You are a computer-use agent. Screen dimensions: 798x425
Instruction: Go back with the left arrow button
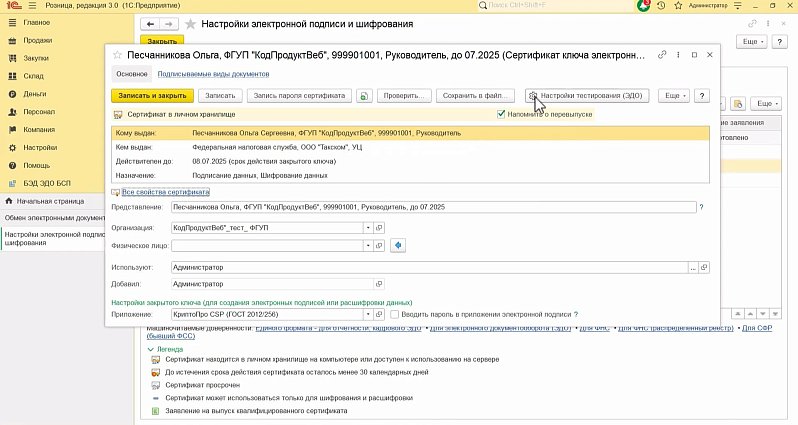point(150,24)
